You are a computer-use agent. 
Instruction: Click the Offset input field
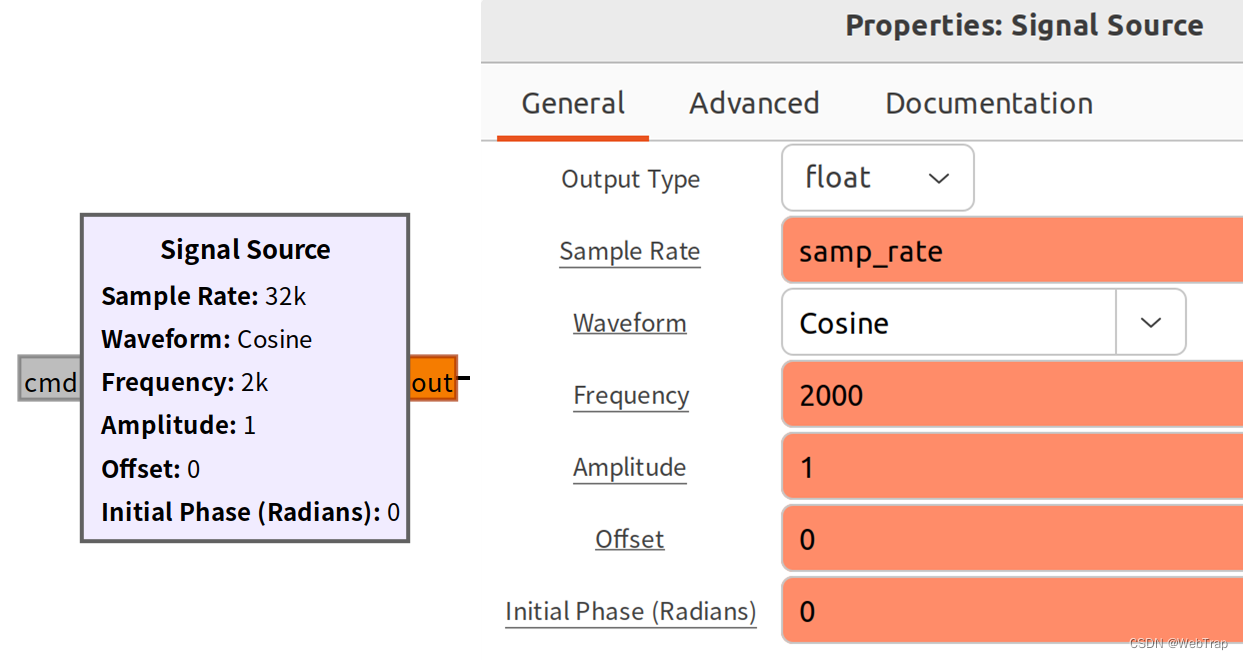pos(1010,539)
